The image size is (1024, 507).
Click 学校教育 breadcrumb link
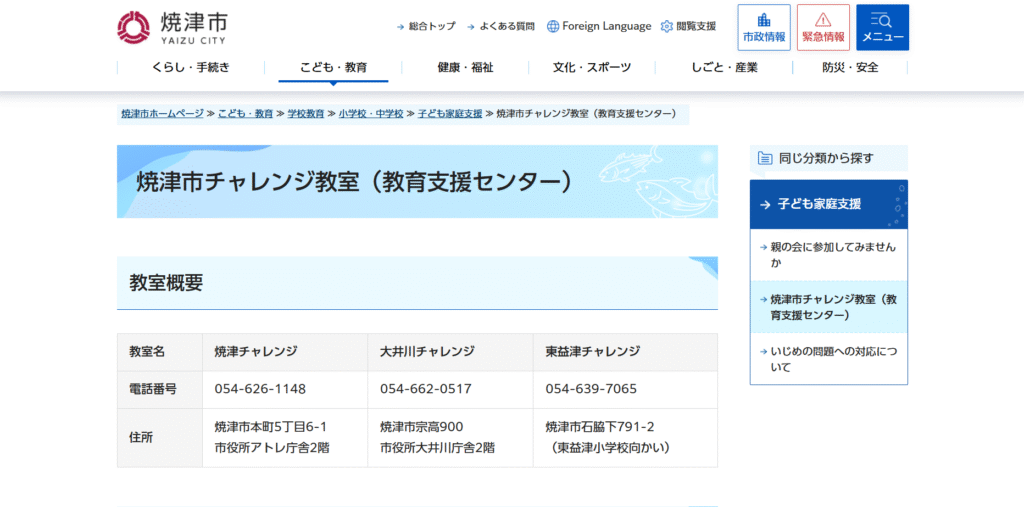click(306, 114)
